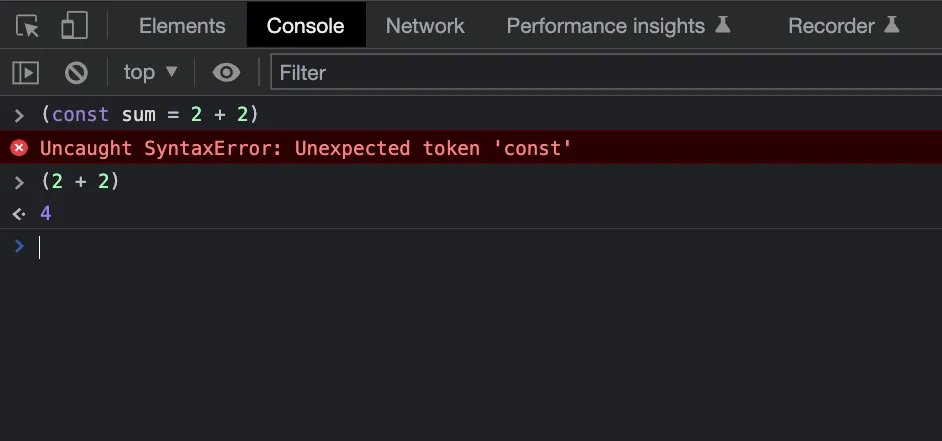Viewport: 942px width, 441px height.
Task: Click the live expression eye icon
Action: tap(226, 73)
